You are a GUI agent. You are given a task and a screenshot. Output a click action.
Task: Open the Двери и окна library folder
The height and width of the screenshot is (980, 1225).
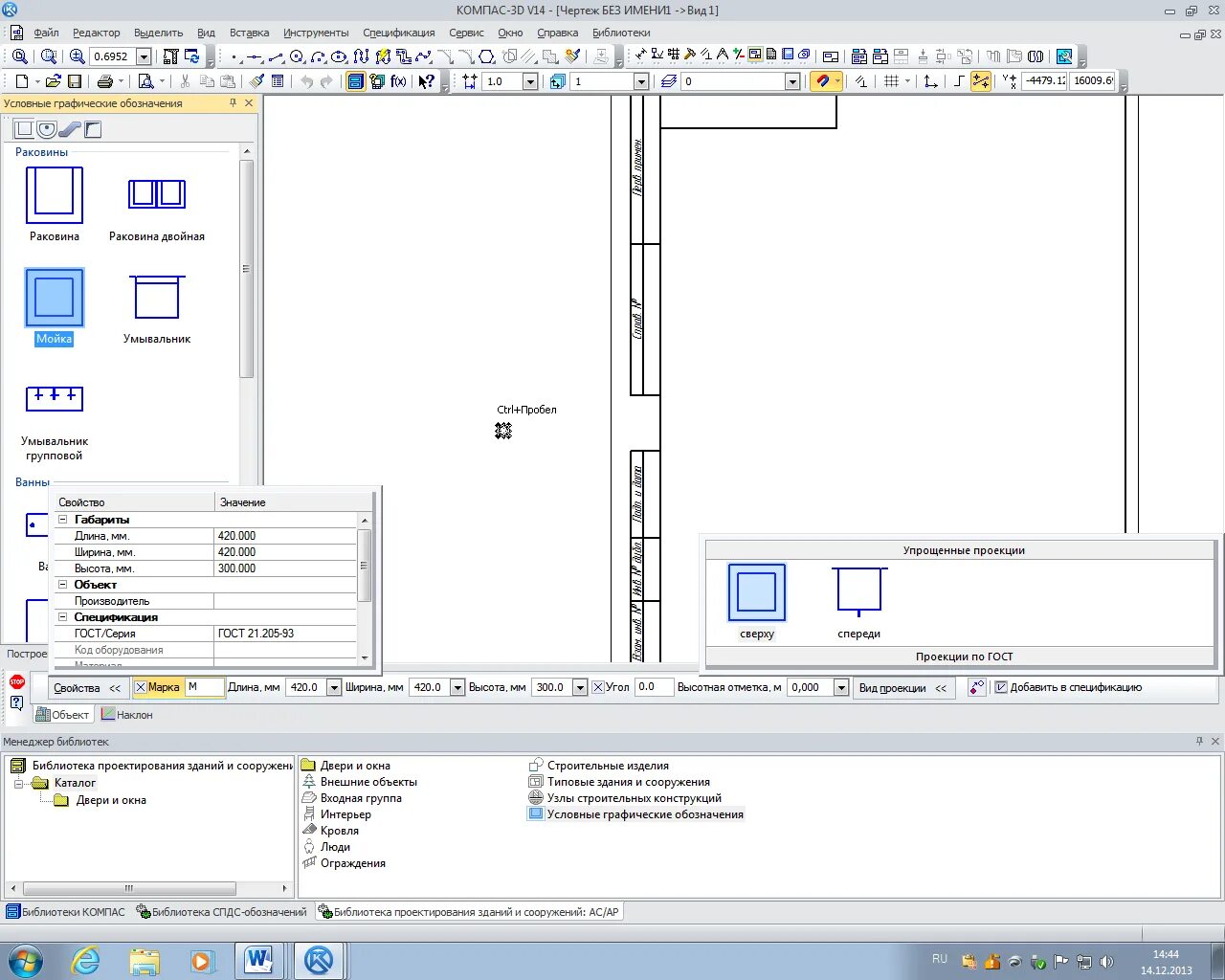tap(345, 766)
